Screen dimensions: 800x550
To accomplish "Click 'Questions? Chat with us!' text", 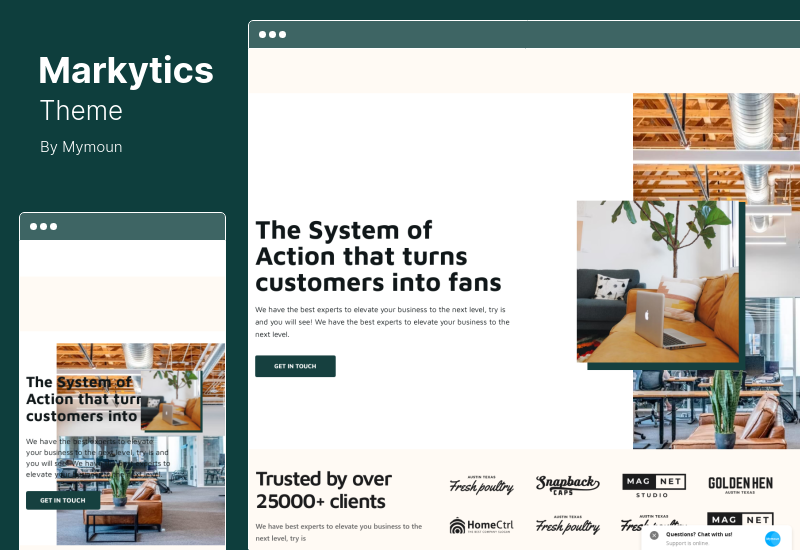I will tap(698, 534).
